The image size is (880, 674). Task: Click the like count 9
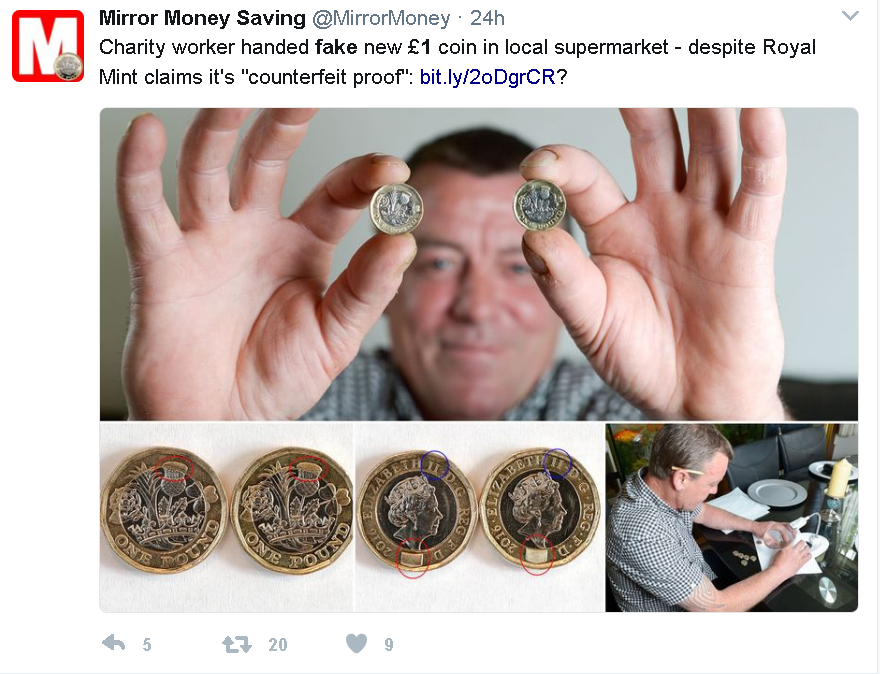(x=388, y=644)
